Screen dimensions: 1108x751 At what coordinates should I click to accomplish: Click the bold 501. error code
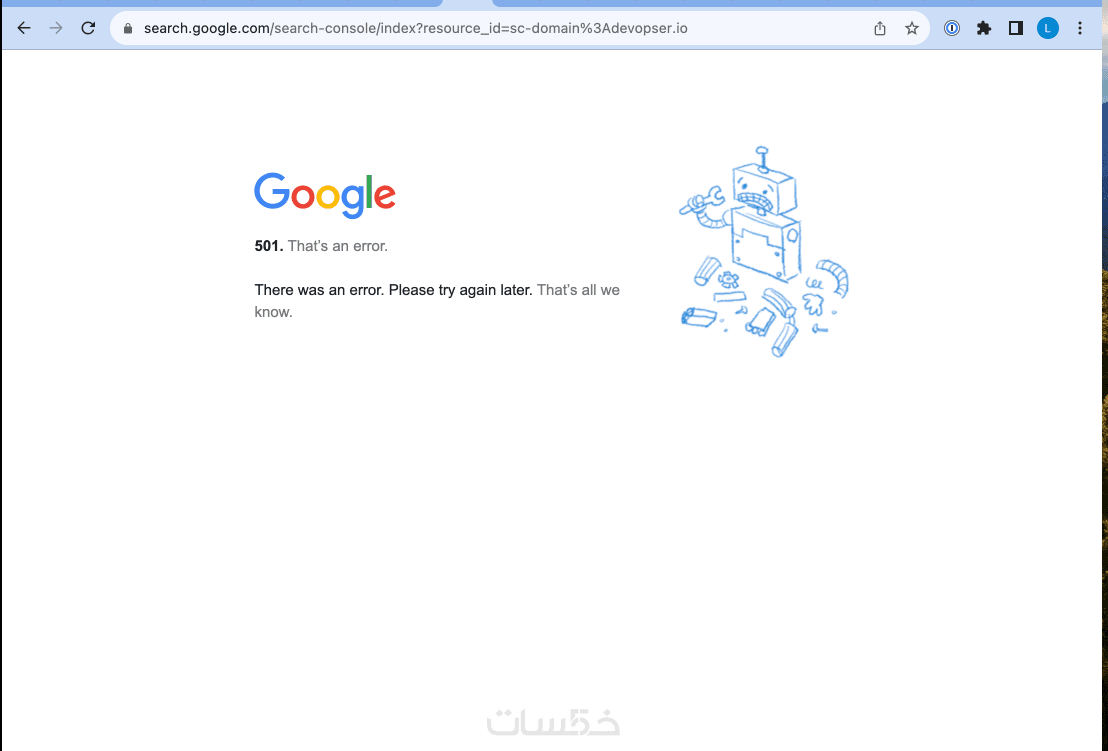269,246
